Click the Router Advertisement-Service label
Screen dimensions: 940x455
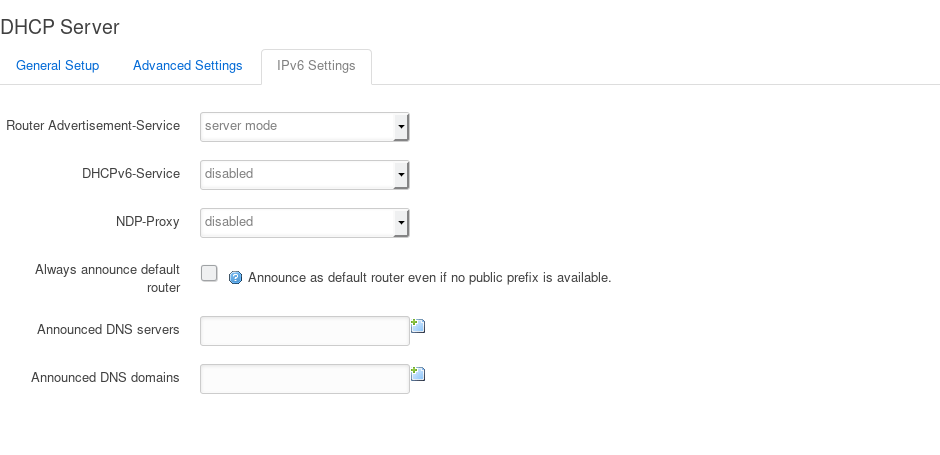coord(93,125)
